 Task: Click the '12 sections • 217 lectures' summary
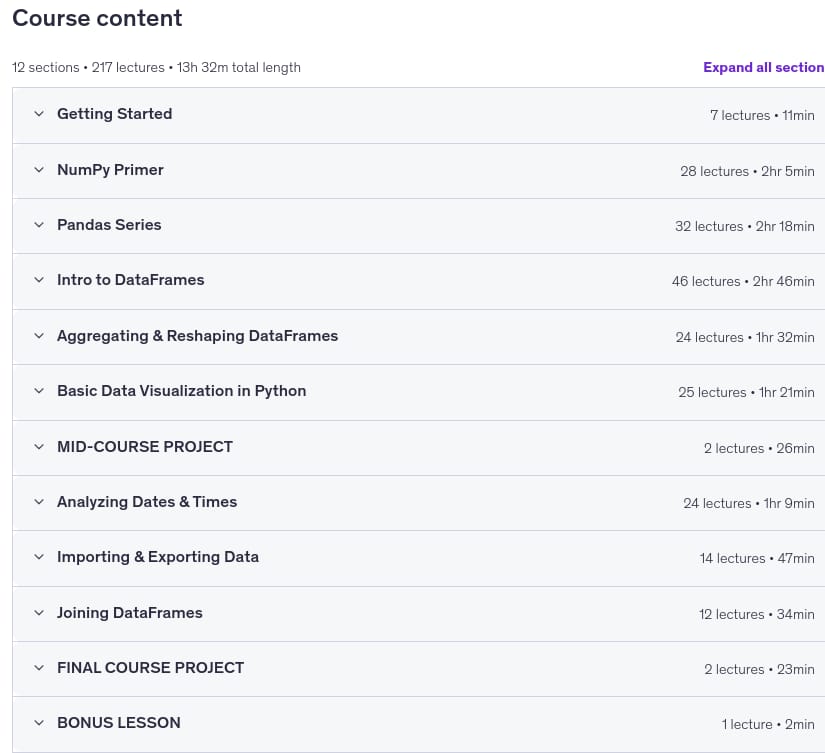88,67
